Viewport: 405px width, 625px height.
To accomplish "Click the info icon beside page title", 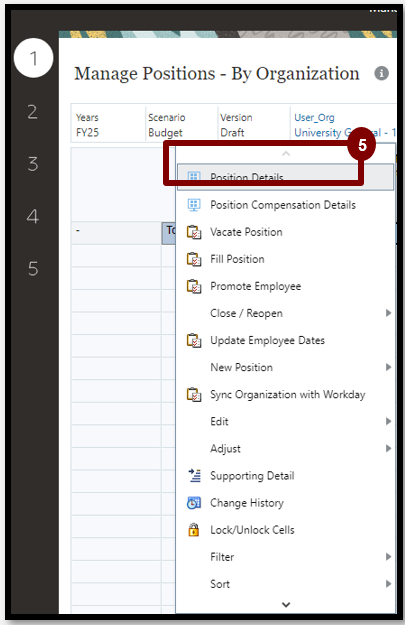I will click(x=381, y=73).
